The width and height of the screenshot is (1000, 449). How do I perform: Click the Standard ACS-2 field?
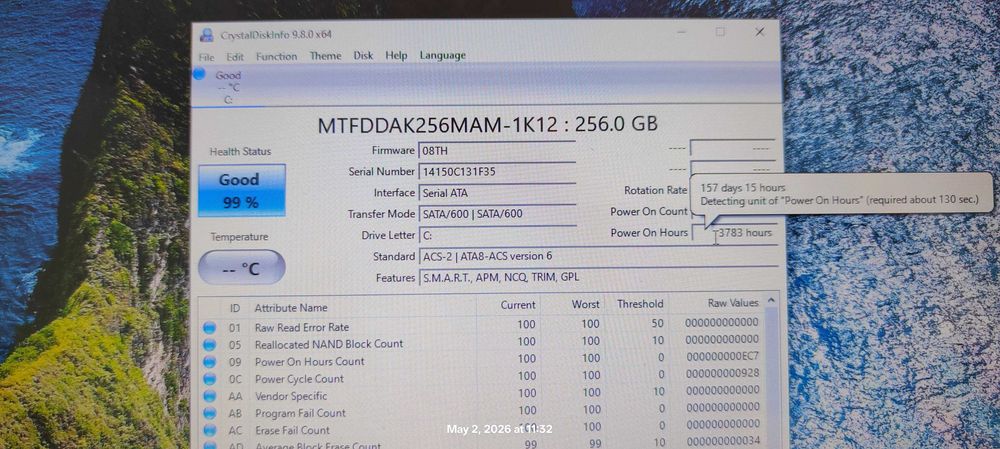598,256
